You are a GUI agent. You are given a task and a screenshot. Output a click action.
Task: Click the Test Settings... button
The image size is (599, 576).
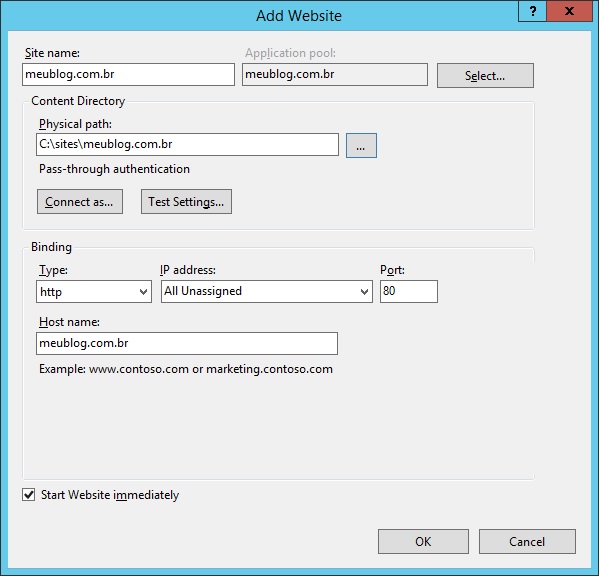[186, 201]
